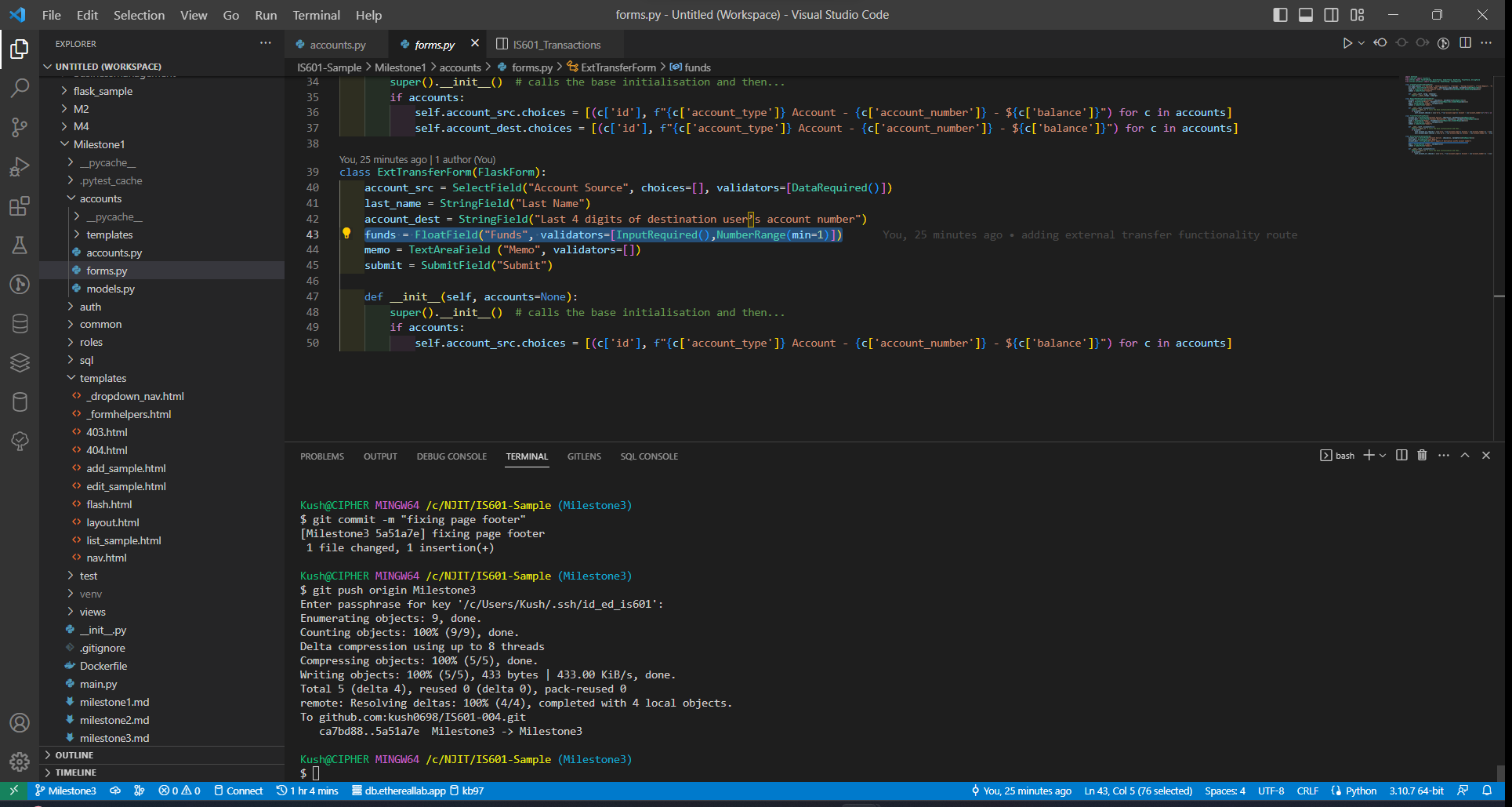Open the Accounts icon in the Activity Bar

point(20,723)
